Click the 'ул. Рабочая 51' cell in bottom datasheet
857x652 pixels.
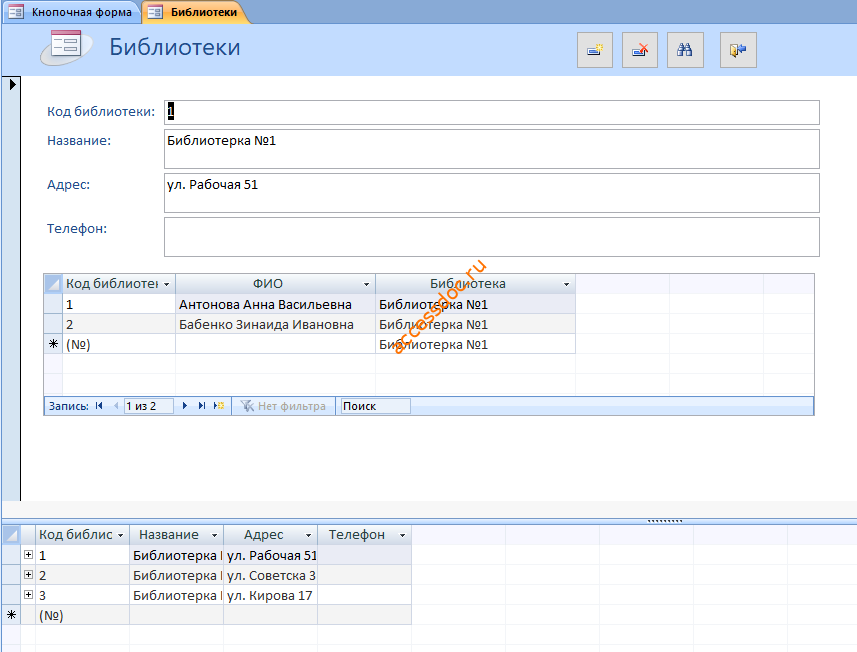click(271, 555)
